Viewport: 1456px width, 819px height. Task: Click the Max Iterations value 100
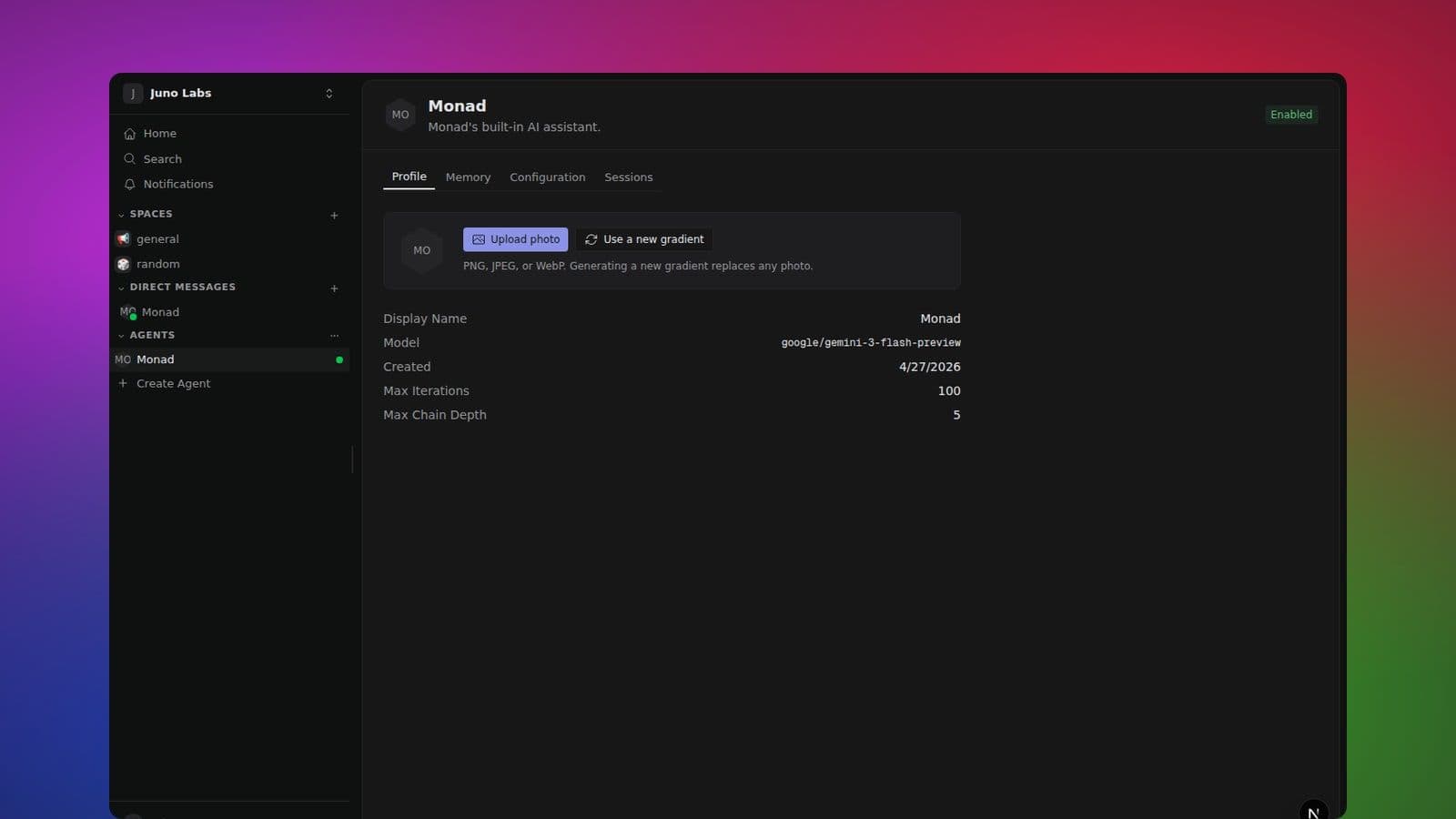pos(949,390)
